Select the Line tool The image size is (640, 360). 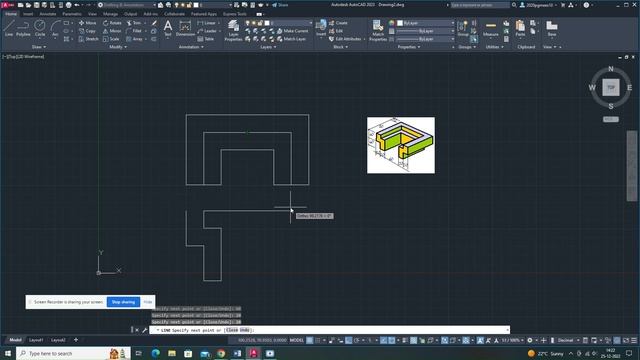(9, 28)
